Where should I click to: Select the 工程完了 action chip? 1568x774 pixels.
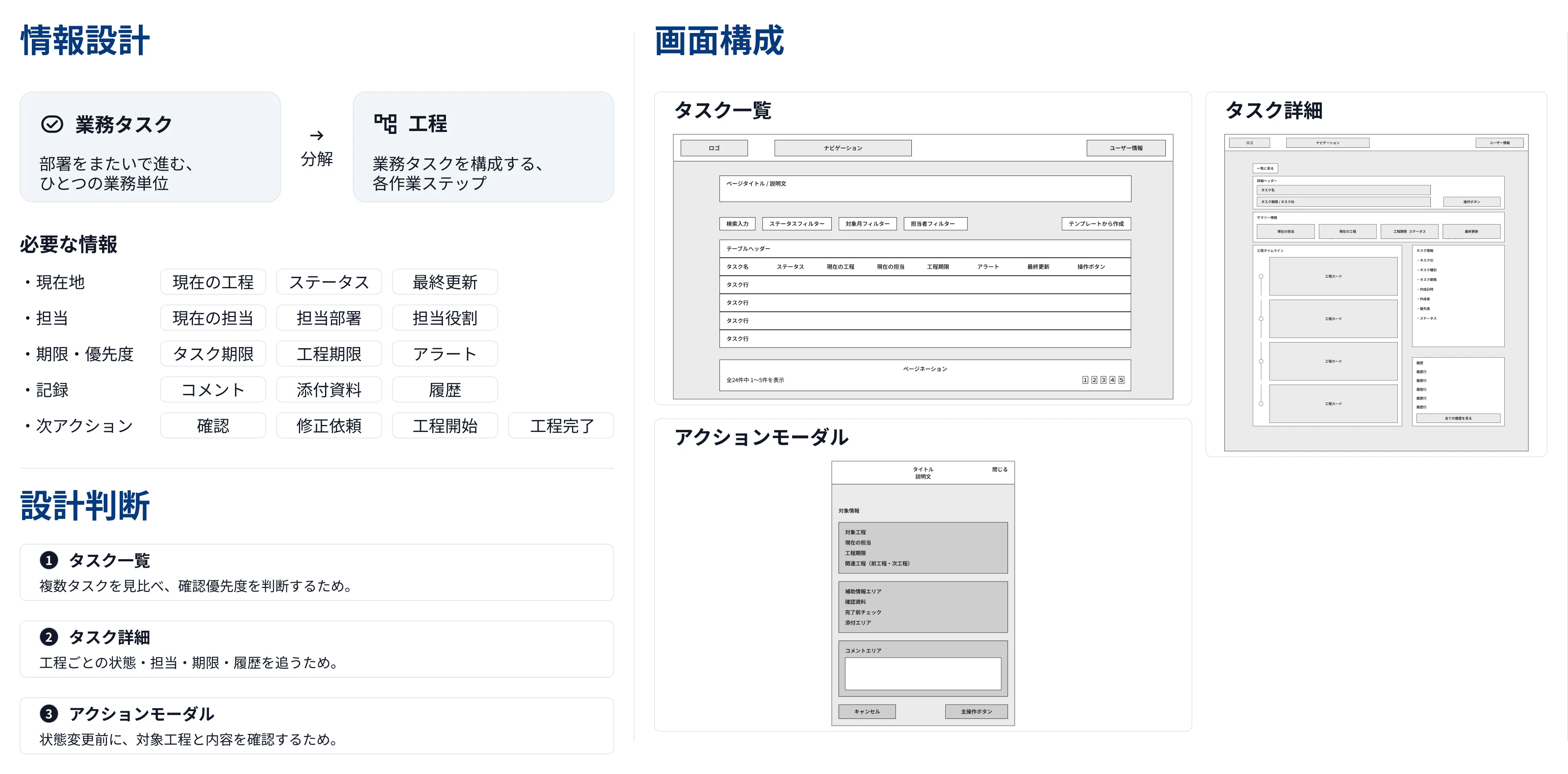click(561, 425)
